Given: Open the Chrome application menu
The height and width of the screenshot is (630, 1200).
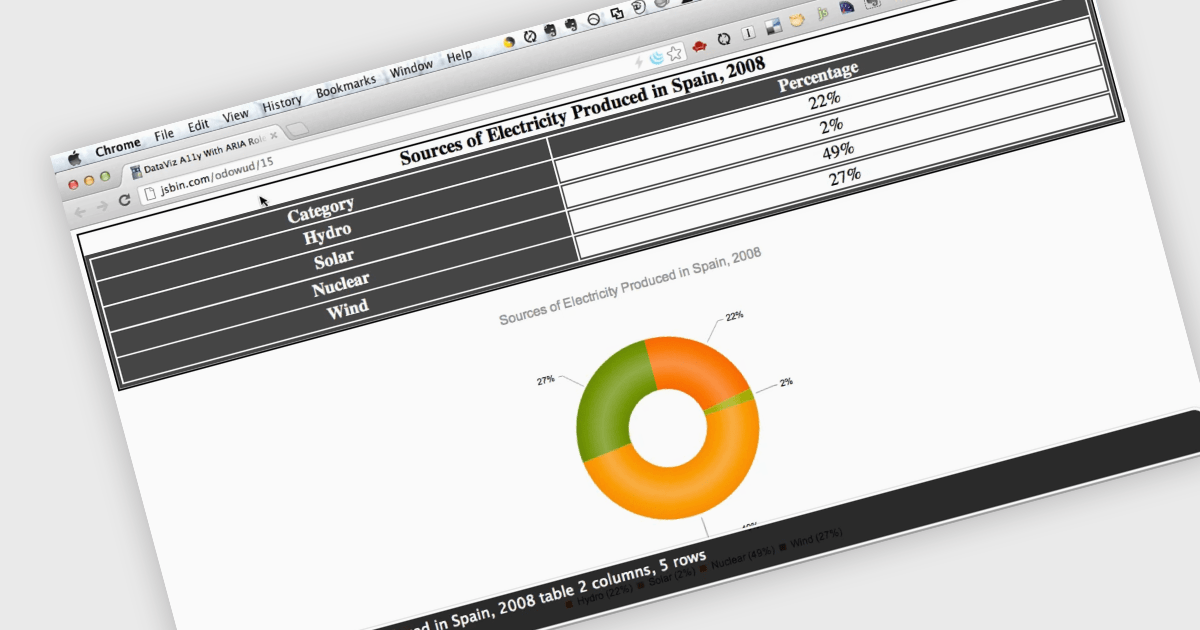Looking at the screenshot, I should pyautogui.click(x=118, y=147).
